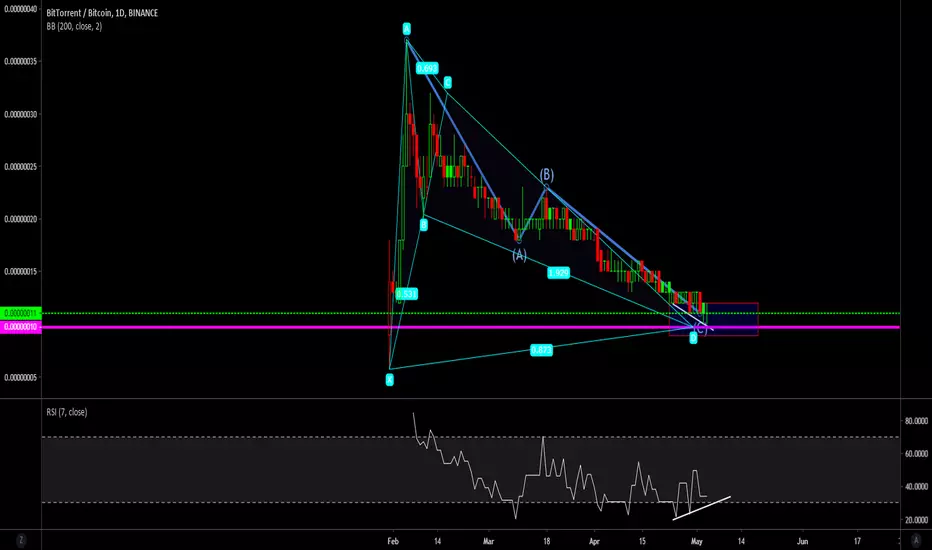The height and width of the screenshot is (550, 932).
Task: Select the cyan C point label of the pattern
Action: click(447, 83)
